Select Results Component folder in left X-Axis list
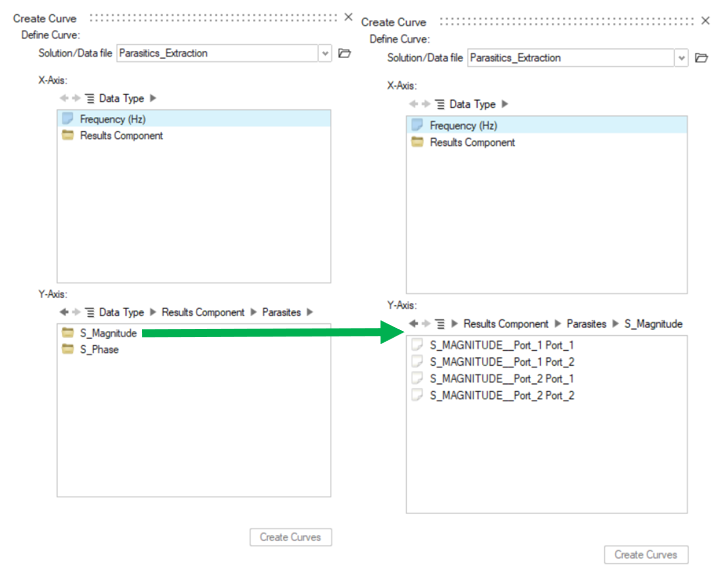Image resolution: width=728 pixels, height=588 pixels. point(121,136)
